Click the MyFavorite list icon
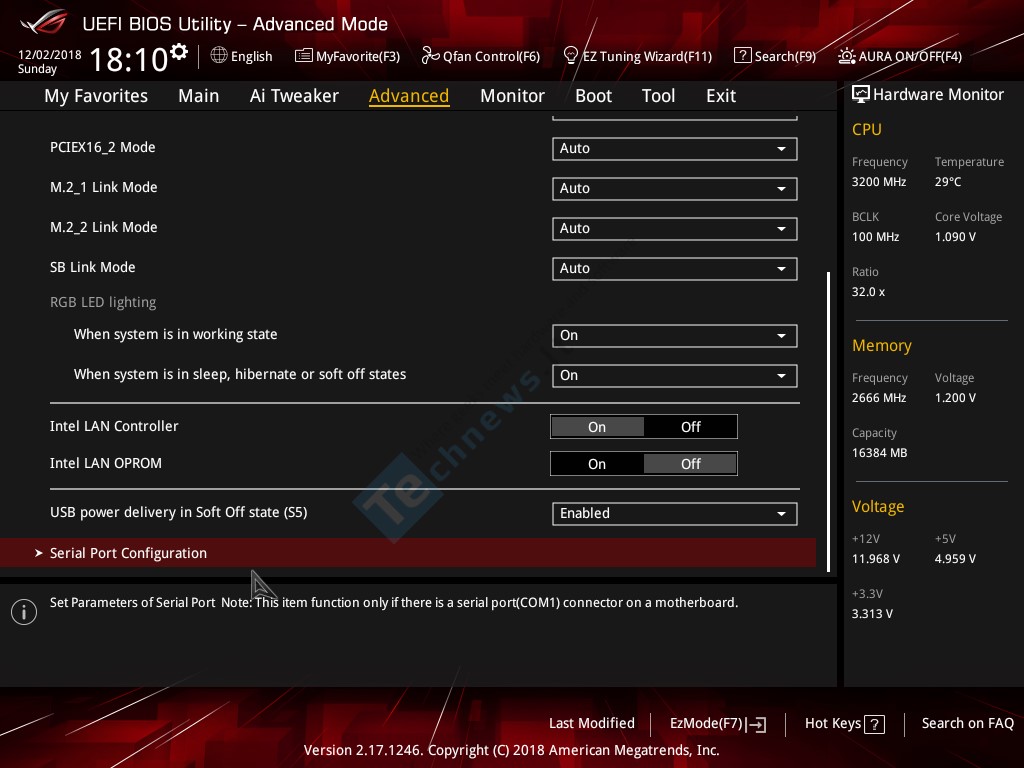Image resolution: width=1024 pixels, height=768 pixels. 304,56
